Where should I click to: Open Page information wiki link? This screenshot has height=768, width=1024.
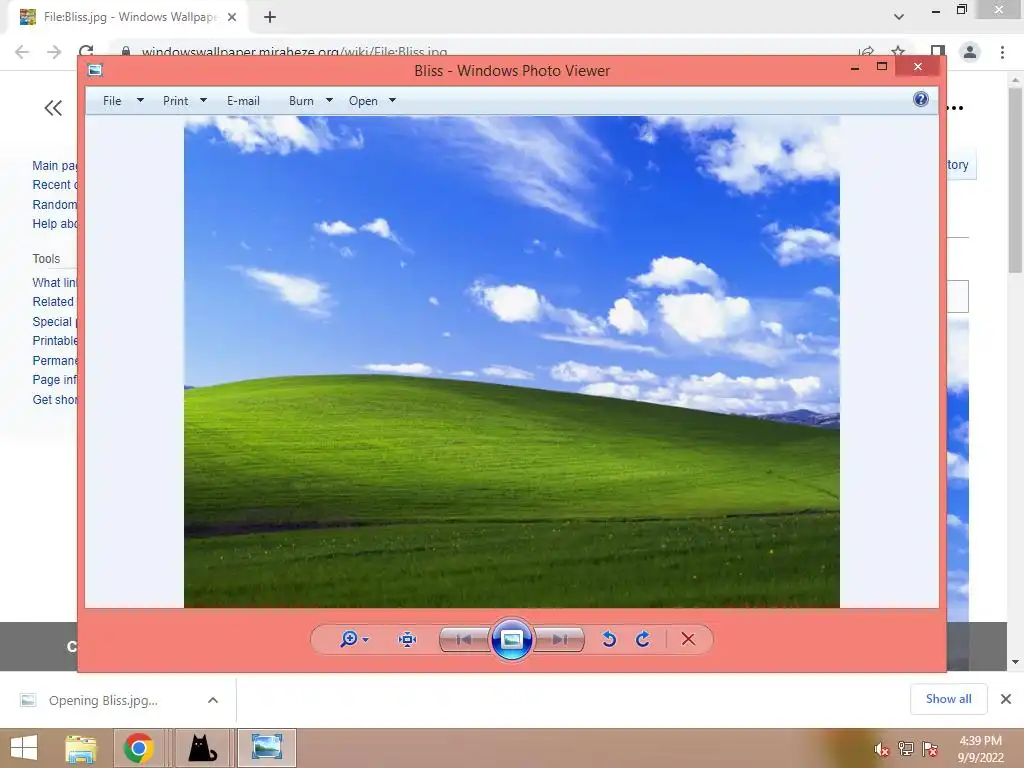point(55,379)
